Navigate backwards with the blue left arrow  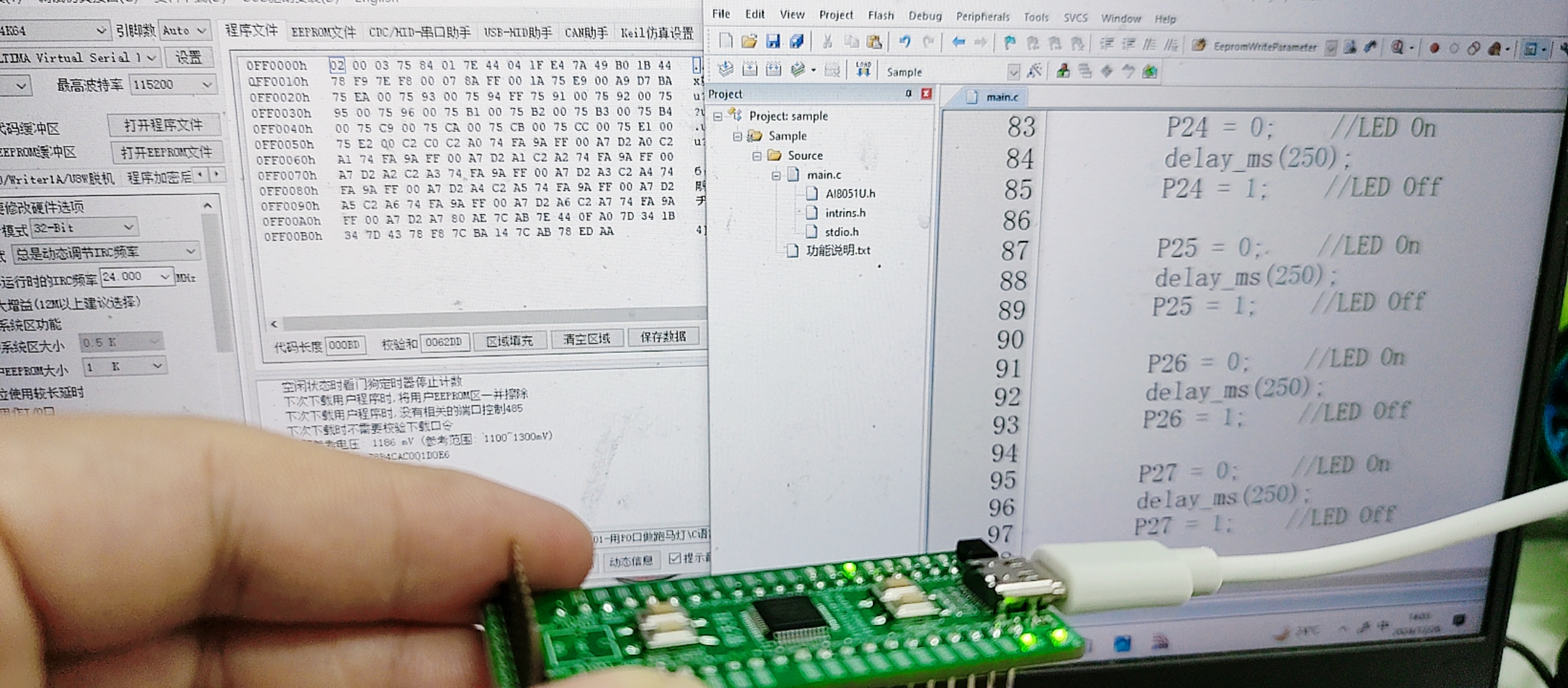click(958, 43)
